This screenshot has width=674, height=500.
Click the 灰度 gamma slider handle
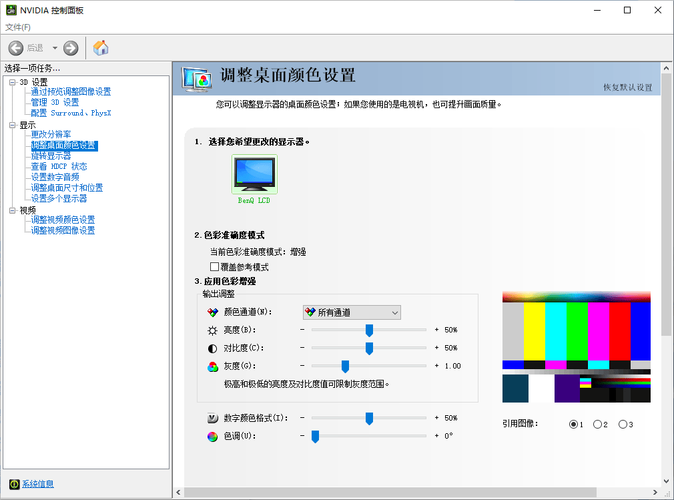pos(345,367)
